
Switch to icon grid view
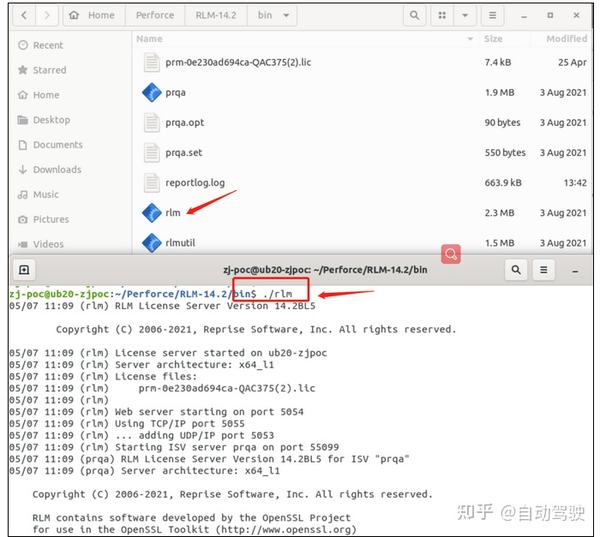pos(442,15)
